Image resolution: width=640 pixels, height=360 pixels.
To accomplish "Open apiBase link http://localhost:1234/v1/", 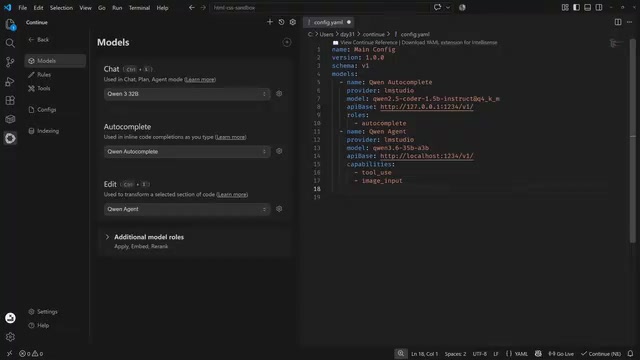I will click(427, 156).
